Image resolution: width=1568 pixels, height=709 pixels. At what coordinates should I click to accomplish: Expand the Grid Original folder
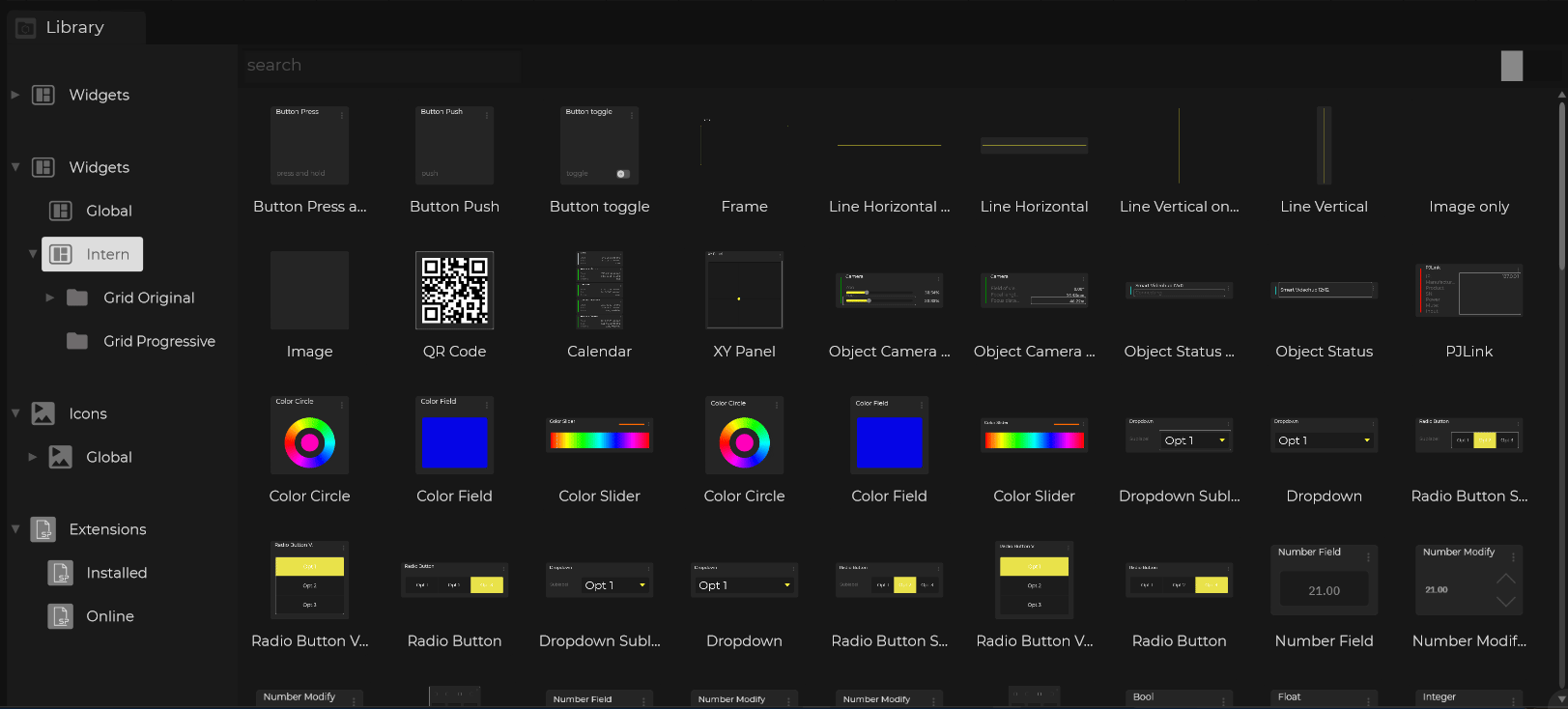50,298
